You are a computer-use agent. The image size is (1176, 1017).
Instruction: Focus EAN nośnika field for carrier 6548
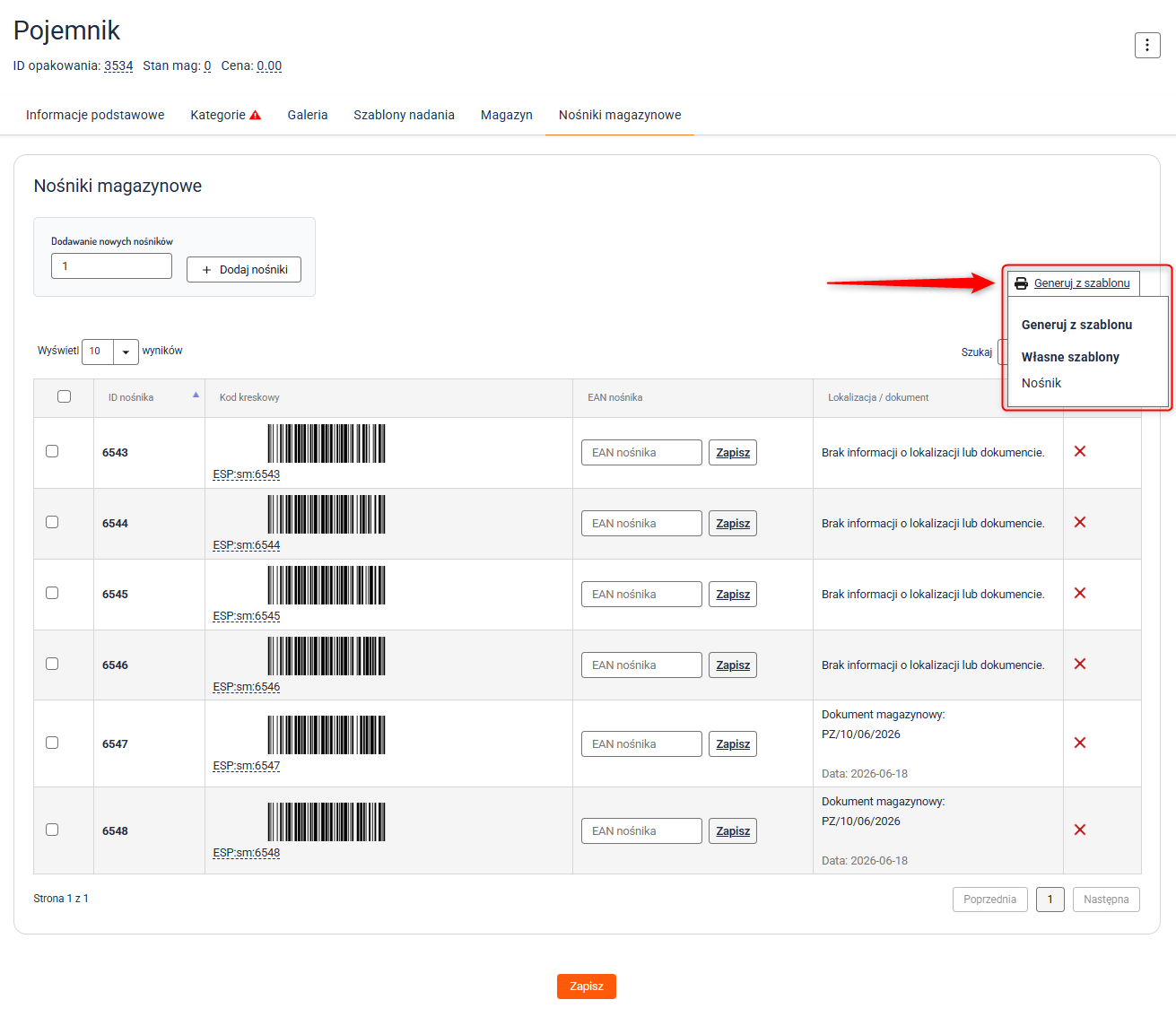click(x=641, y=831)
